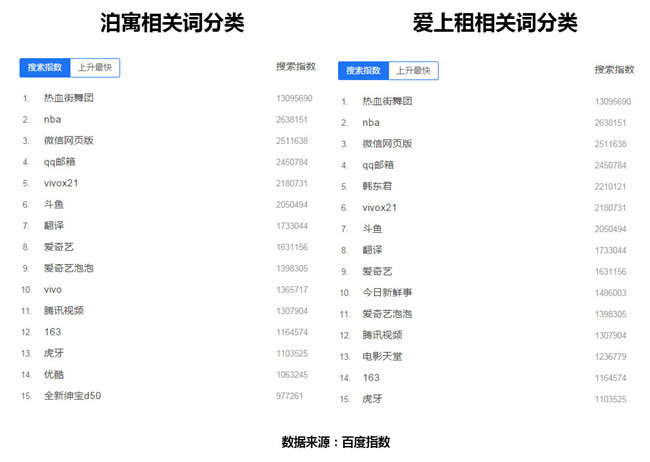Select 搜索指数 tab in 爱上租 panel

pos(363,71)
